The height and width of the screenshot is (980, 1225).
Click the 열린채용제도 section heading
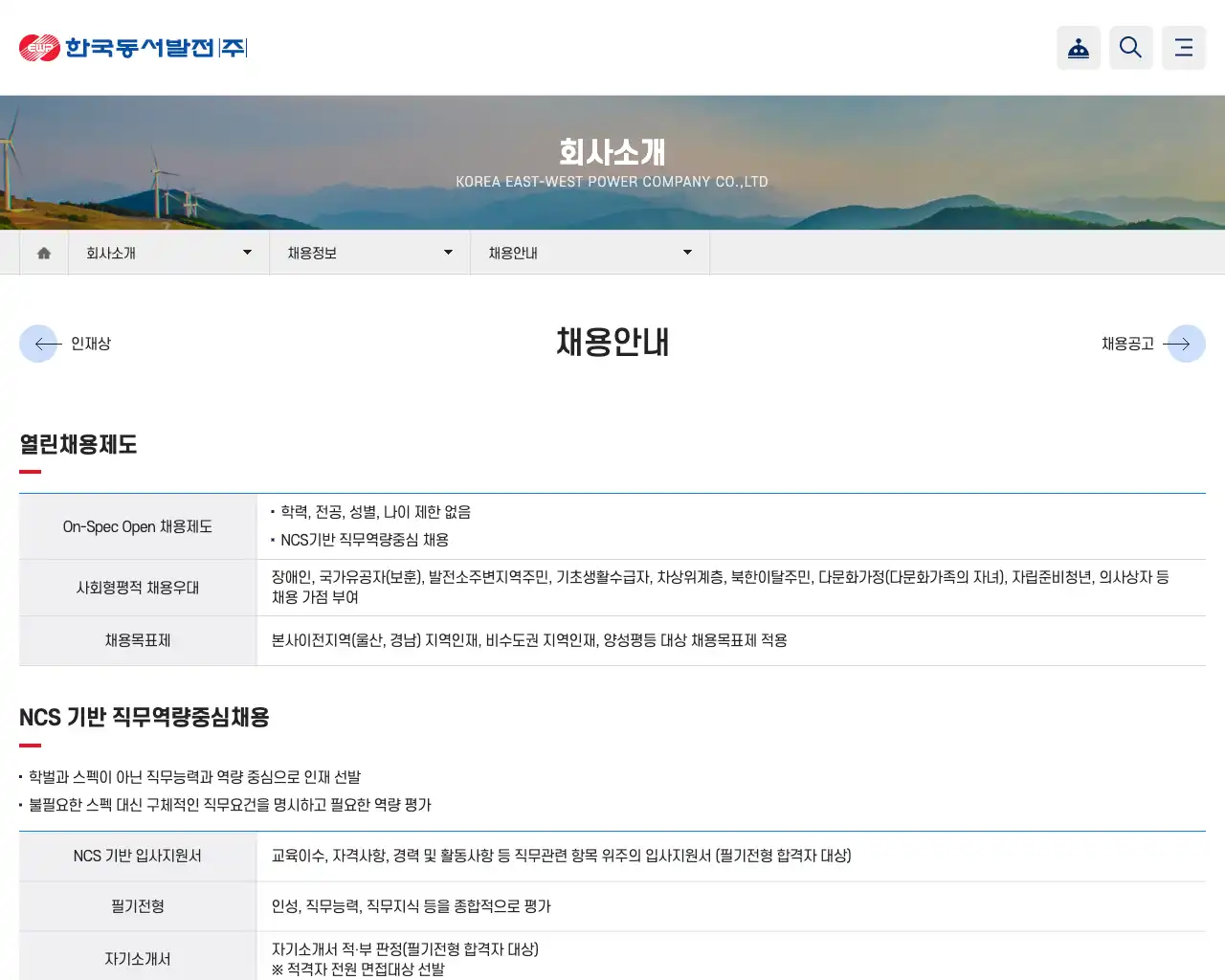(x=78, y=445)
